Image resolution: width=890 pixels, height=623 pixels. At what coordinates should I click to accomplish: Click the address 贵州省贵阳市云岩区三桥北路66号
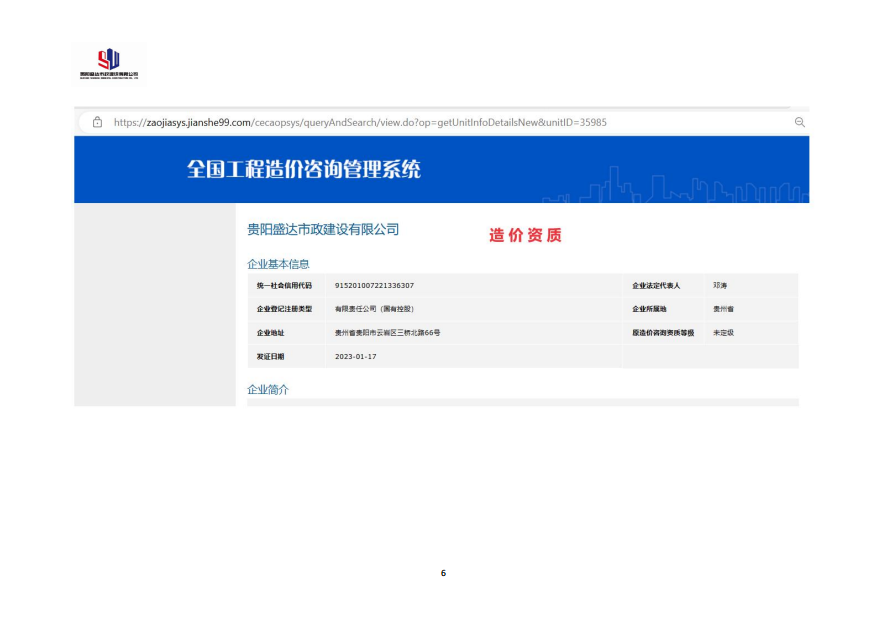(x=387, y=333)
